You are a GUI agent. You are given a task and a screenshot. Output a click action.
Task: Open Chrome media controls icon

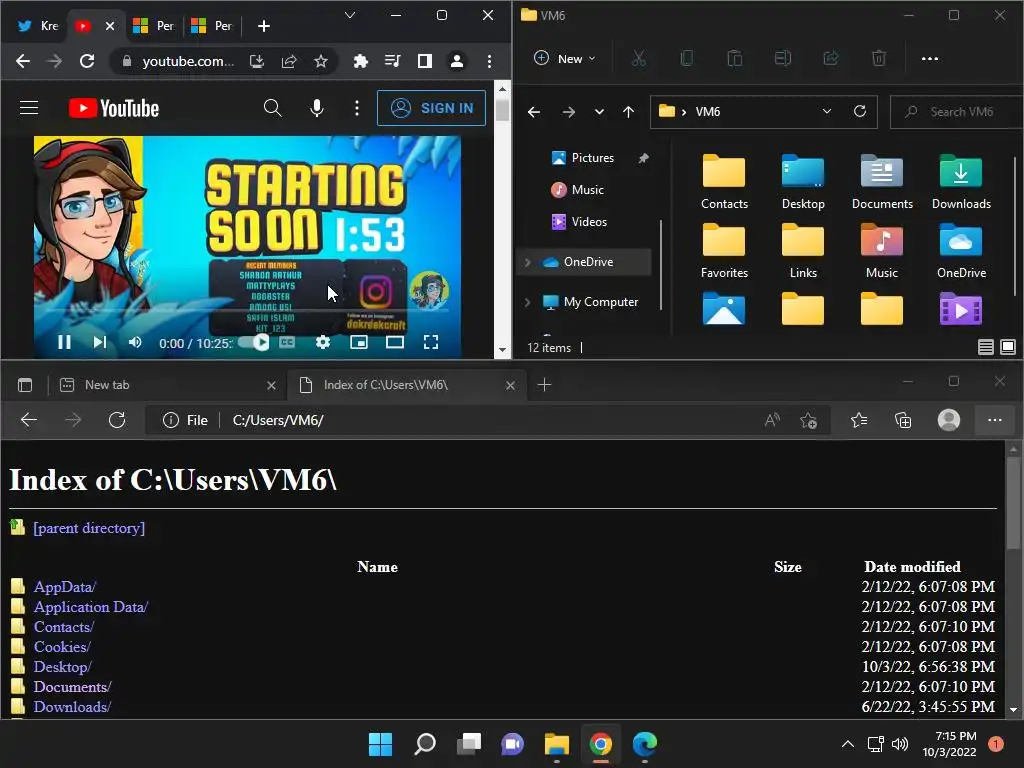(392, 61)
